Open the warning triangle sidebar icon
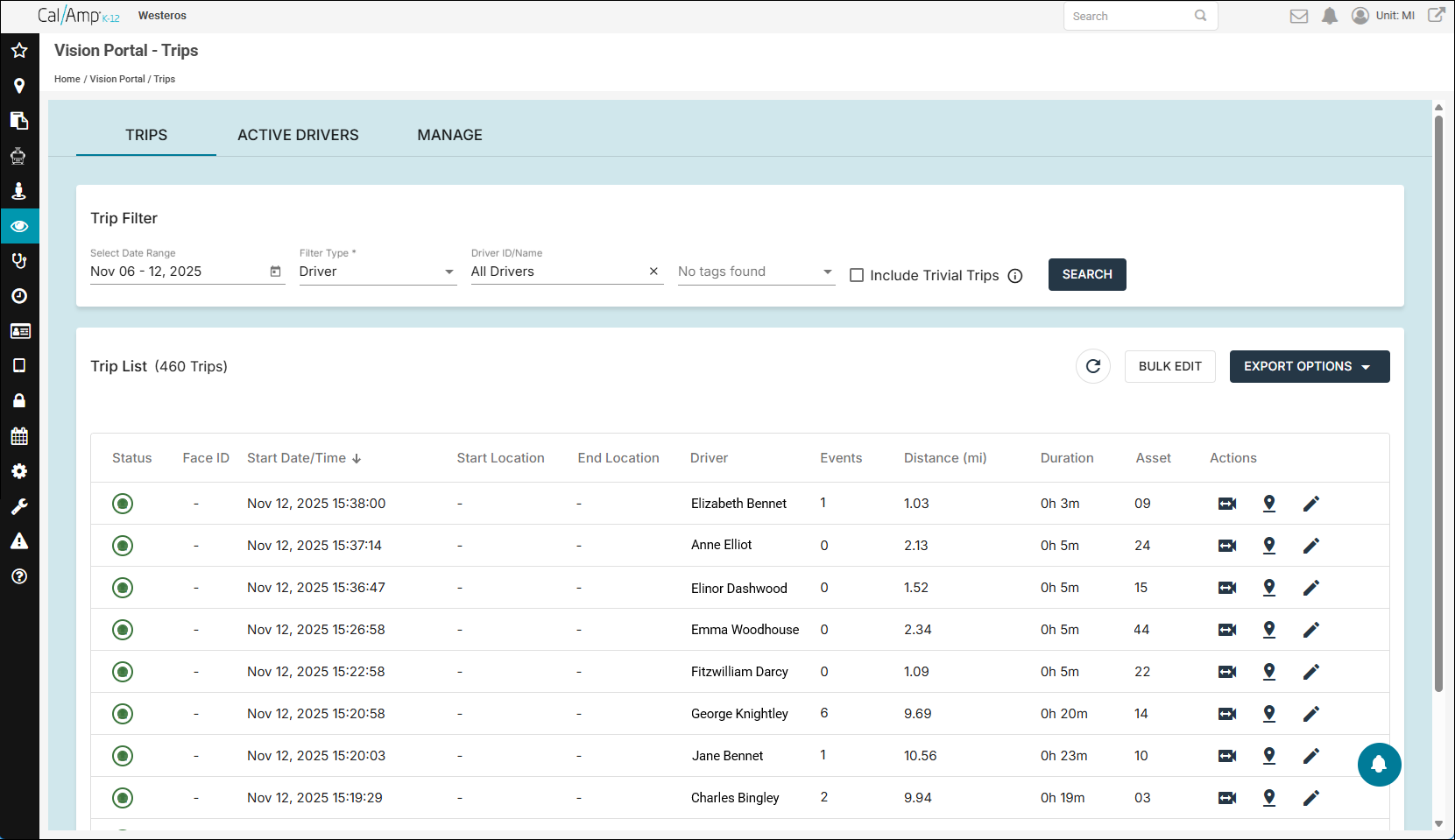 click(x=19, y=541)
